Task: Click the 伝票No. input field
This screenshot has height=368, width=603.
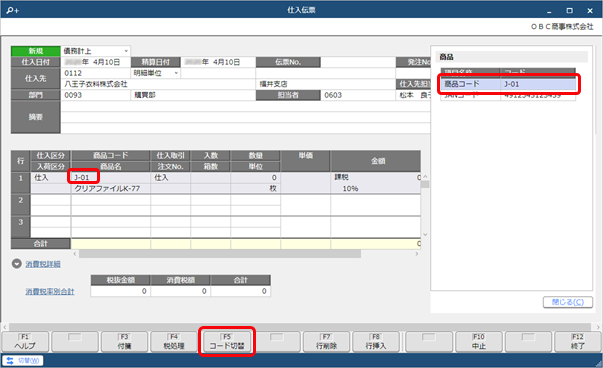Action: coord(358,62)
